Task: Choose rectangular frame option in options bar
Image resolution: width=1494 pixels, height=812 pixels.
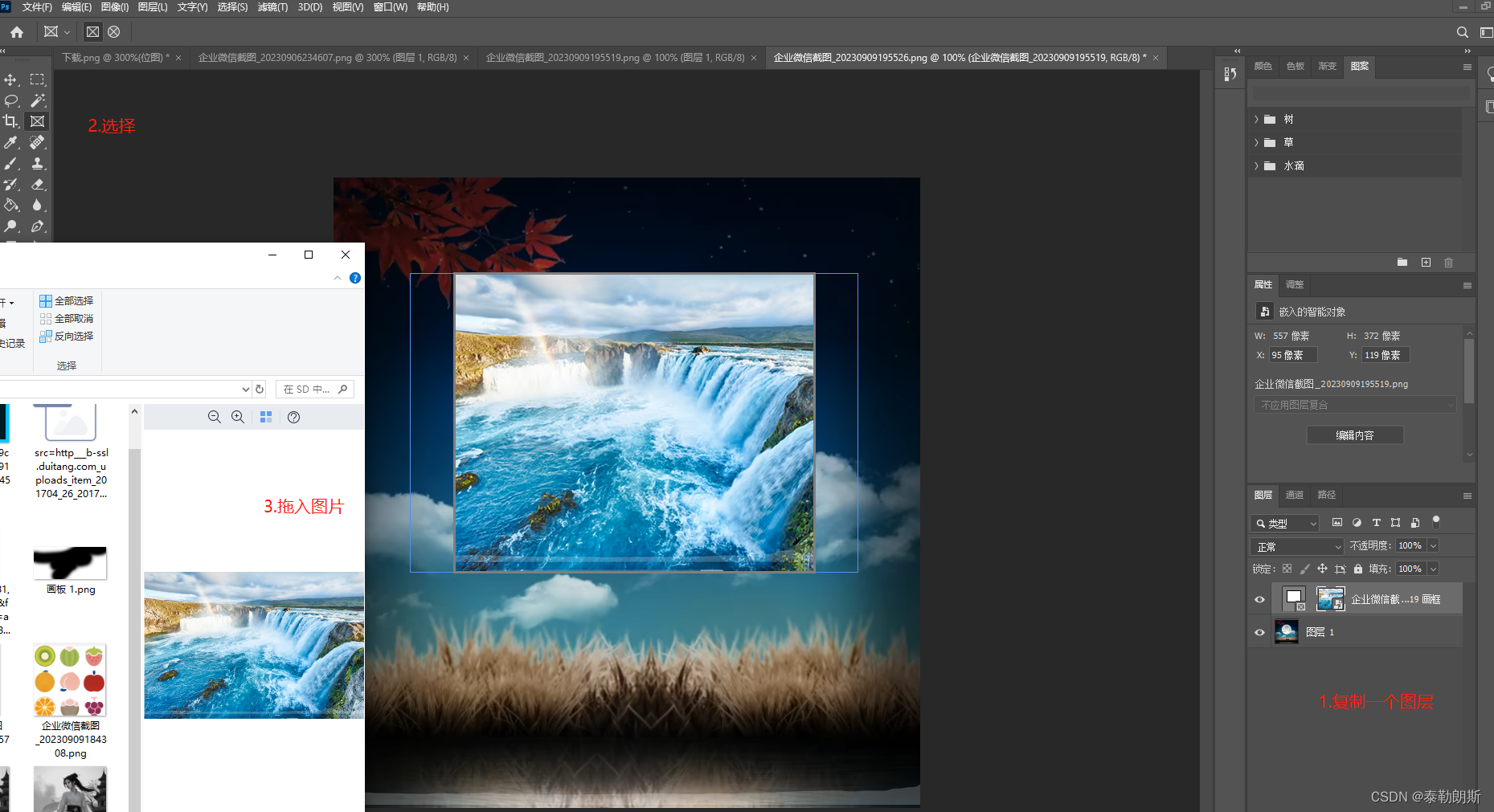Action: 93,32
